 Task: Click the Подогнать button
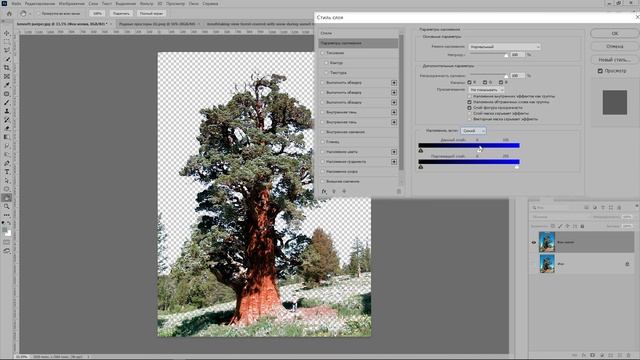pyautogui.click(x=121, y=13)
